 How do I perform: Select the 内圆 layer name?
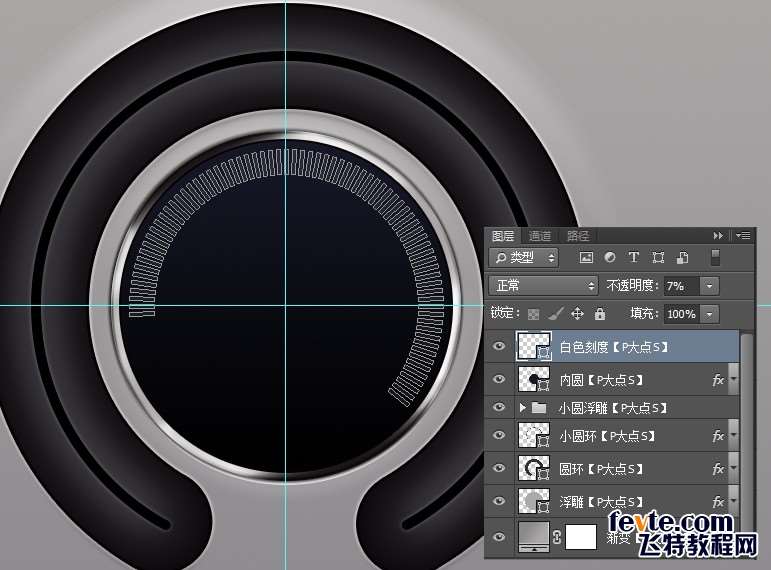click(x=601, y=380)
